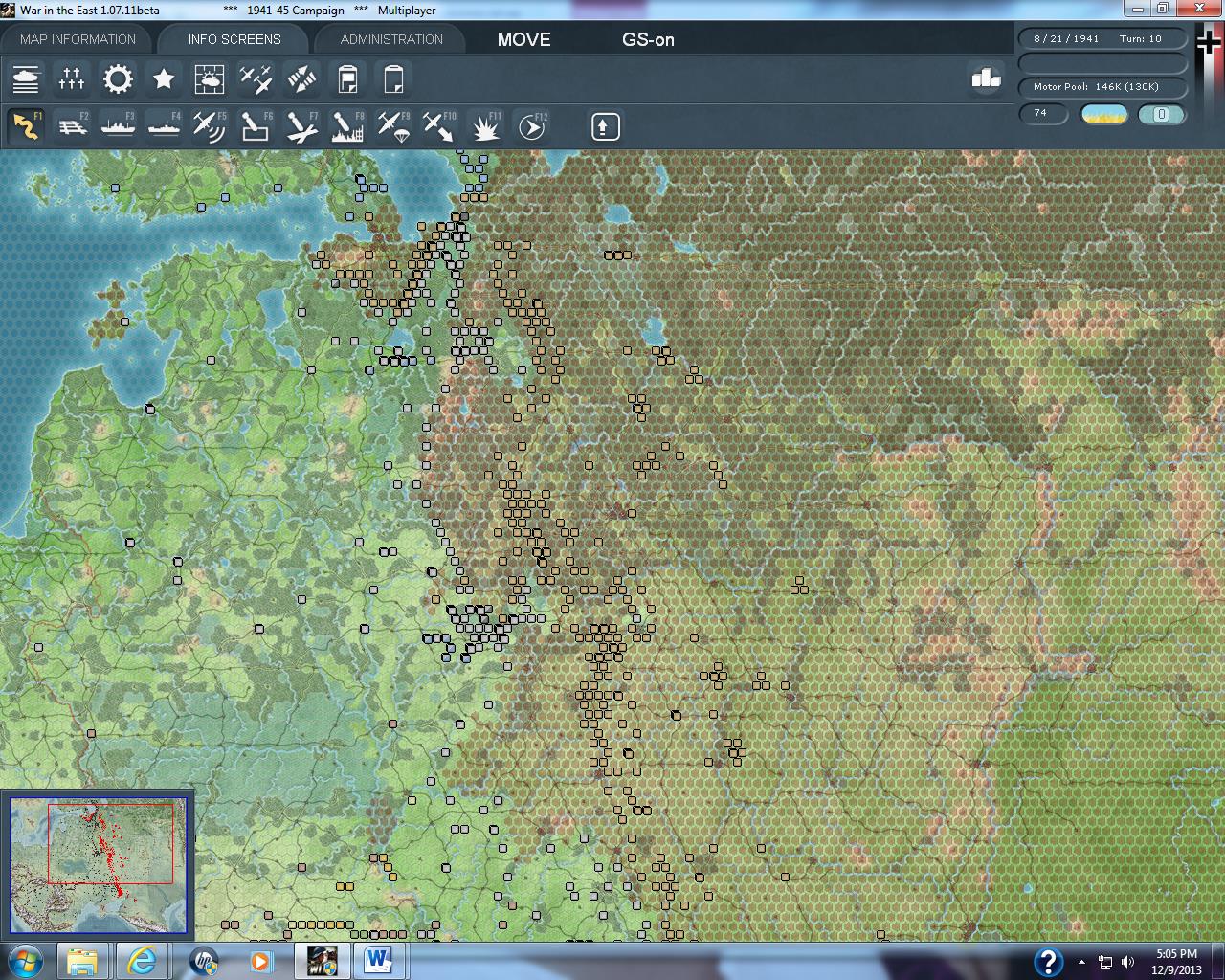This screenshot has width=1225, height=980.
Task: Select the F1 move mode icon
Action: pos(26,126)
